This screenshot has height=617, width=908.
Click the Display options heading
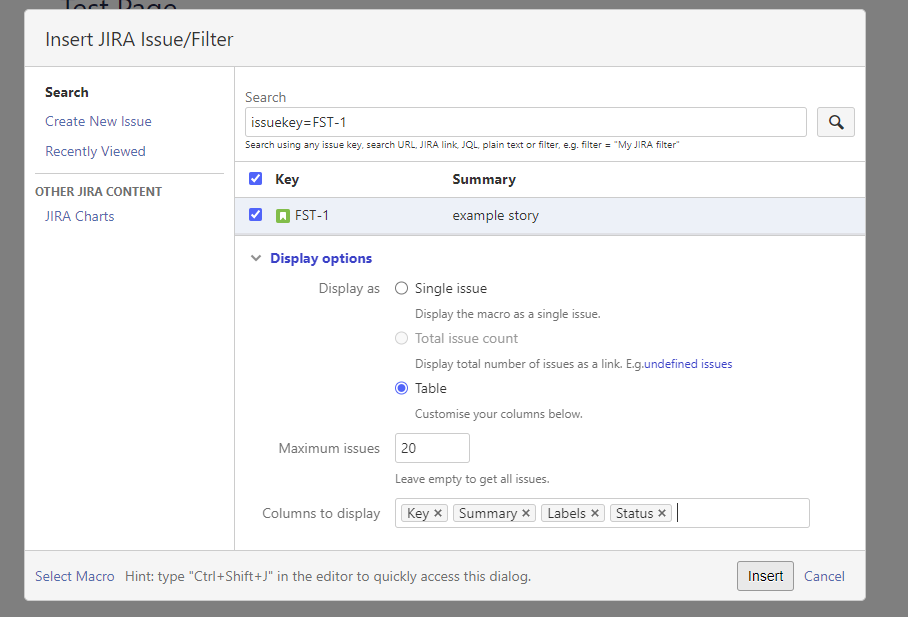(x=321, y=258)
